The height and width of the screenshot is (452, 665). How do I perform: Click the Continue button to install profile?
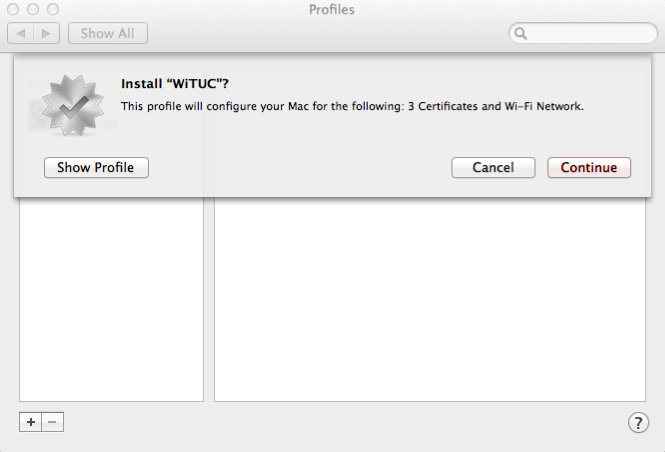coord(589,168)
